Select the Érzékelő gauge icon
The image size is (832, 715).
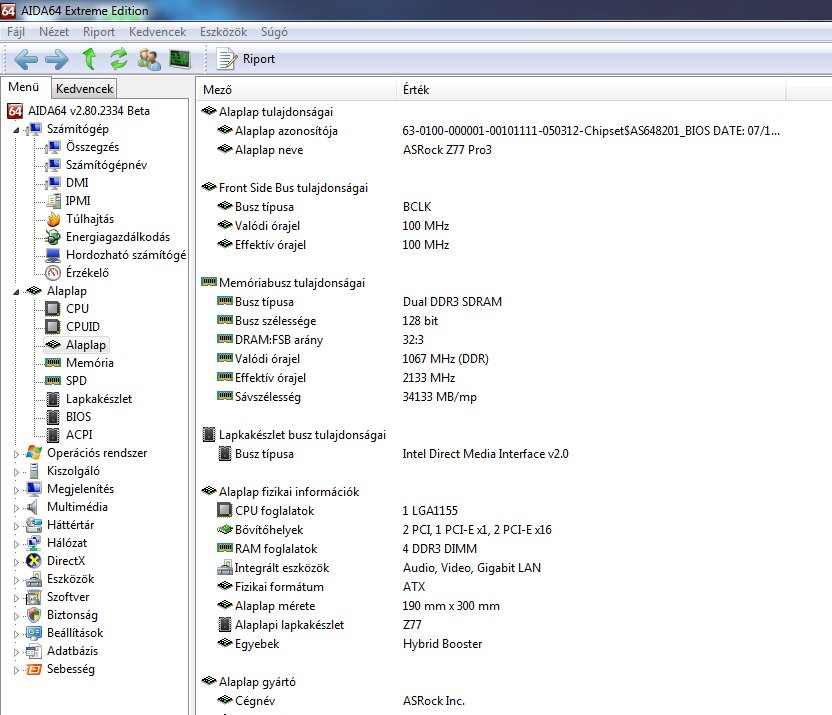pos(53,273)
